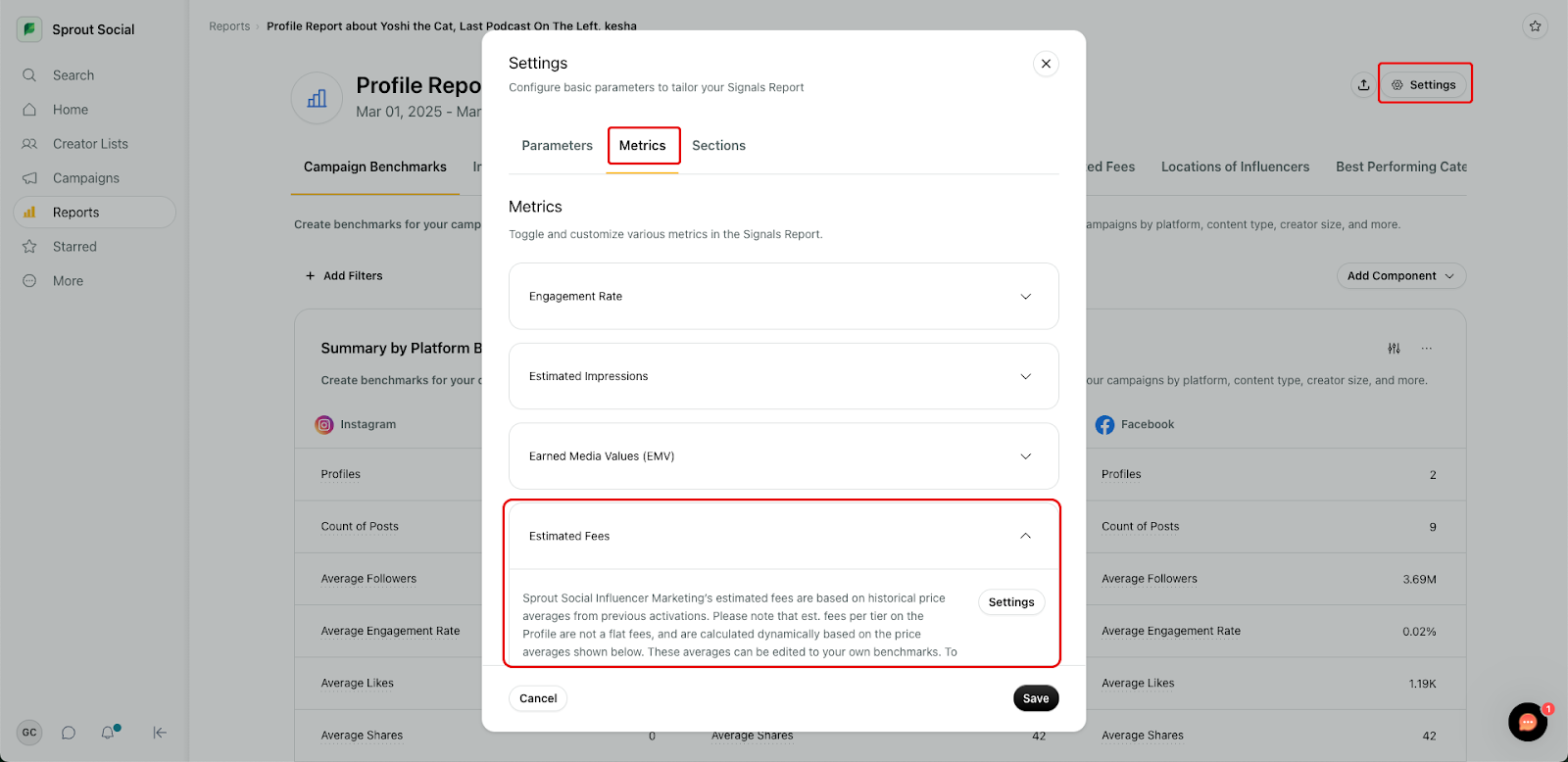
Task: Cancel the Settings dialog
Action: coord(538,698)
